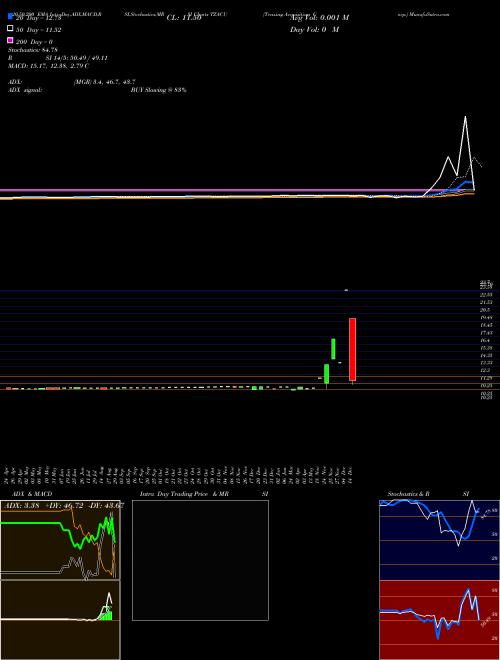Image resolution: width=500 pixels, height=660 pixels.
Task: Click the white 50 Day legend square
Action: coord(11,29)
